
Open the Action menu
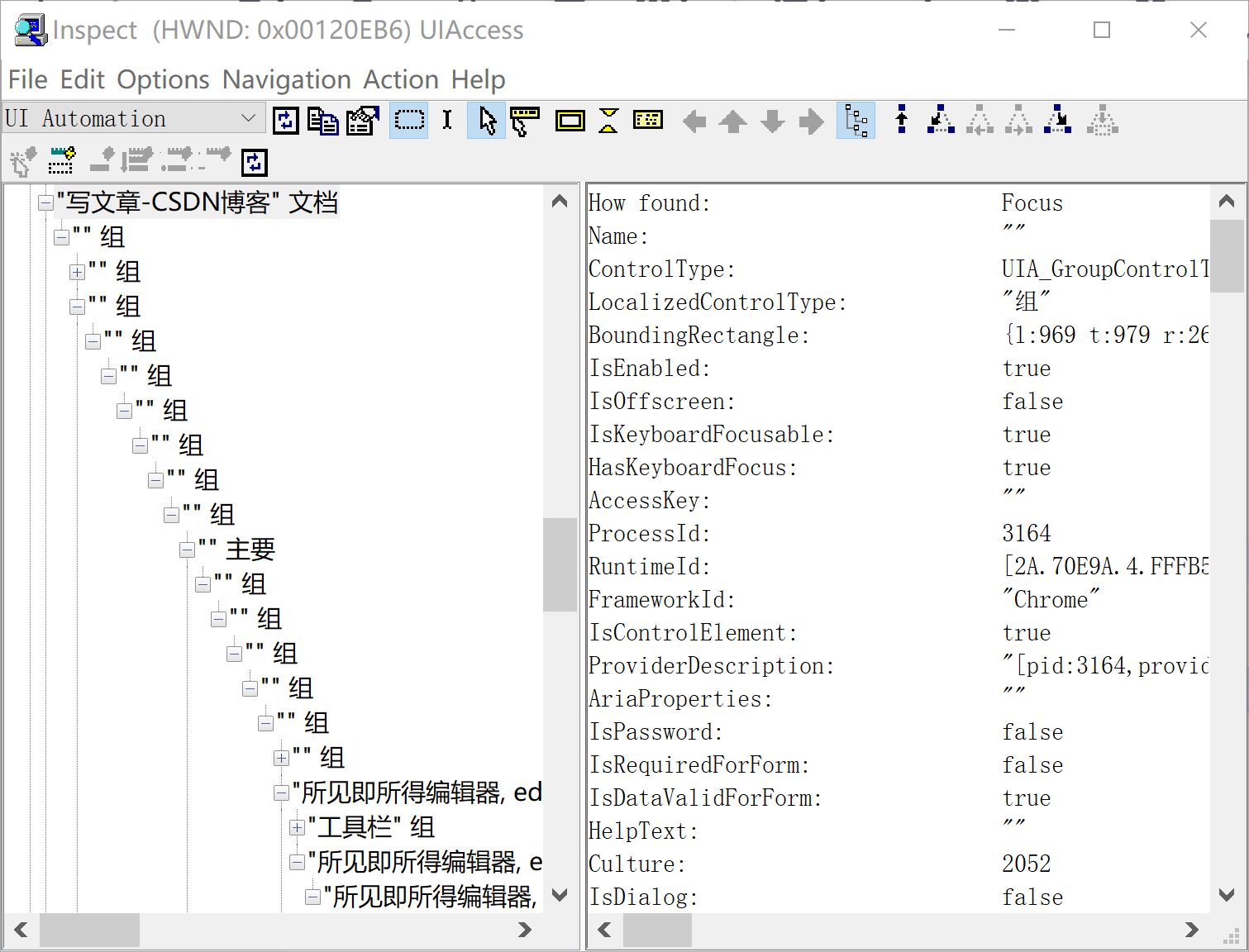point(401,79)
